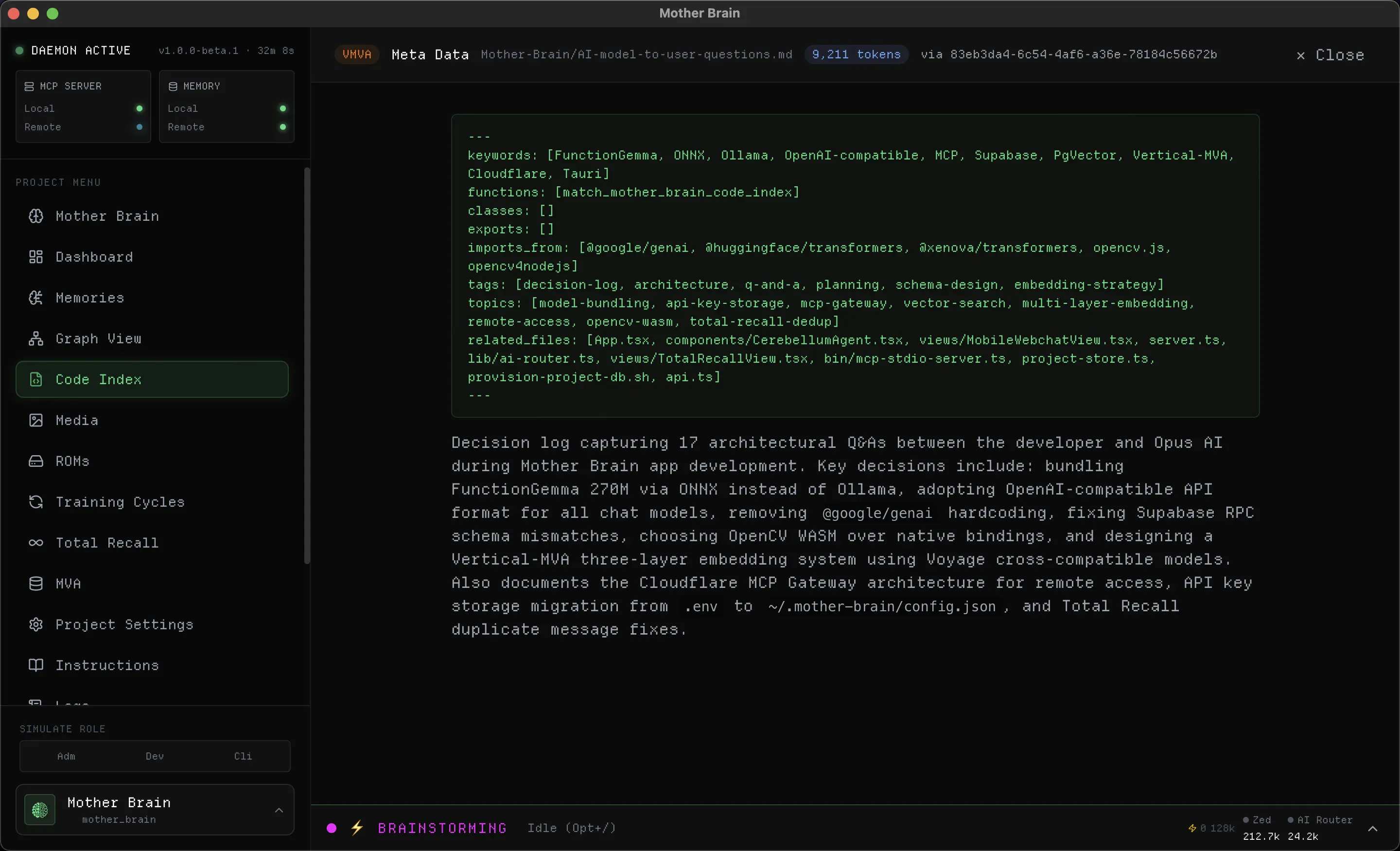
Task: Click the mother_brain slug under project name
Action: coord(119,819)
